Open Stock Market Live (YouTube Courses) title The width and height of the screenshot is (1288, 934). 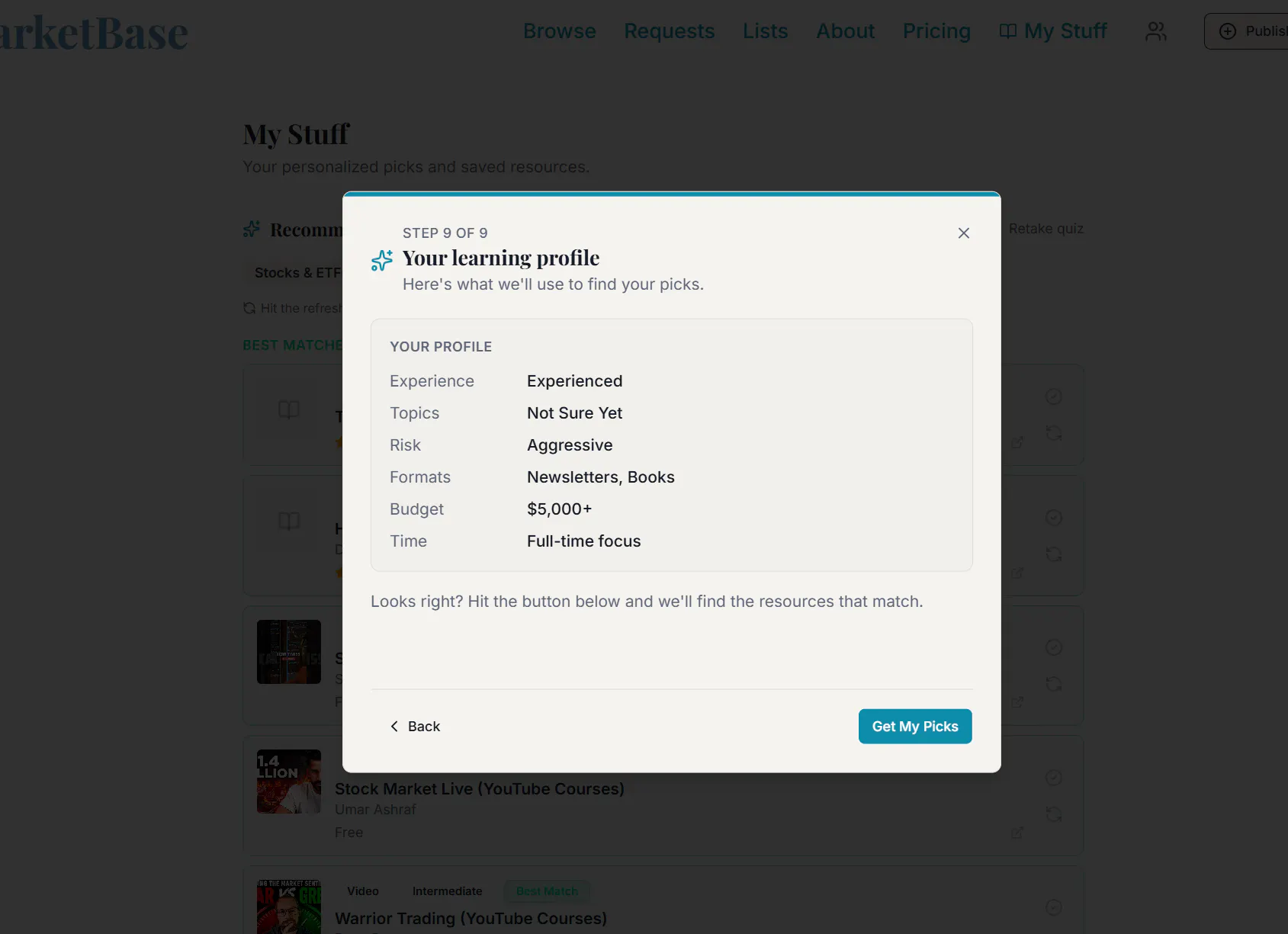pyautogui.click(x=480, y=789)
